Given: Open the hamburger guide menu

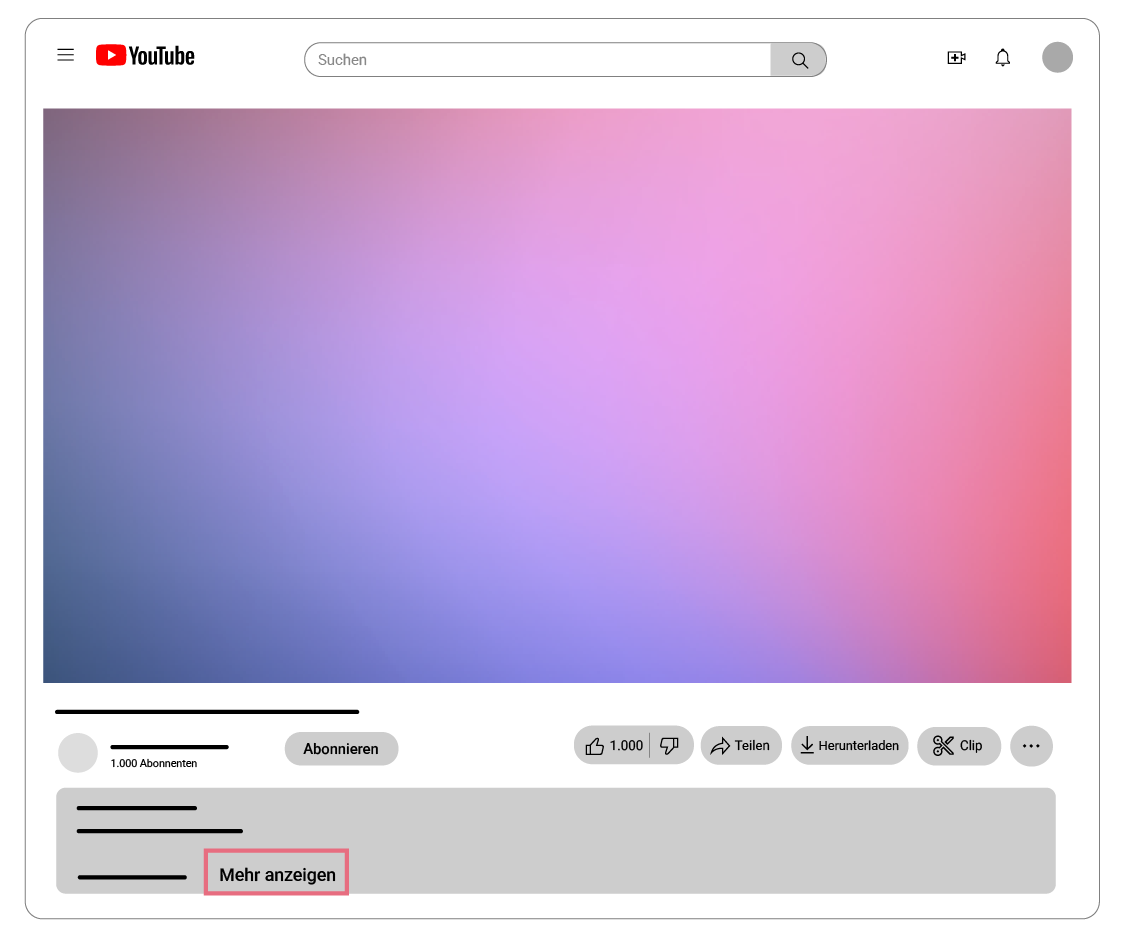Looking at the screenshot, I should [x=66, y=55].
